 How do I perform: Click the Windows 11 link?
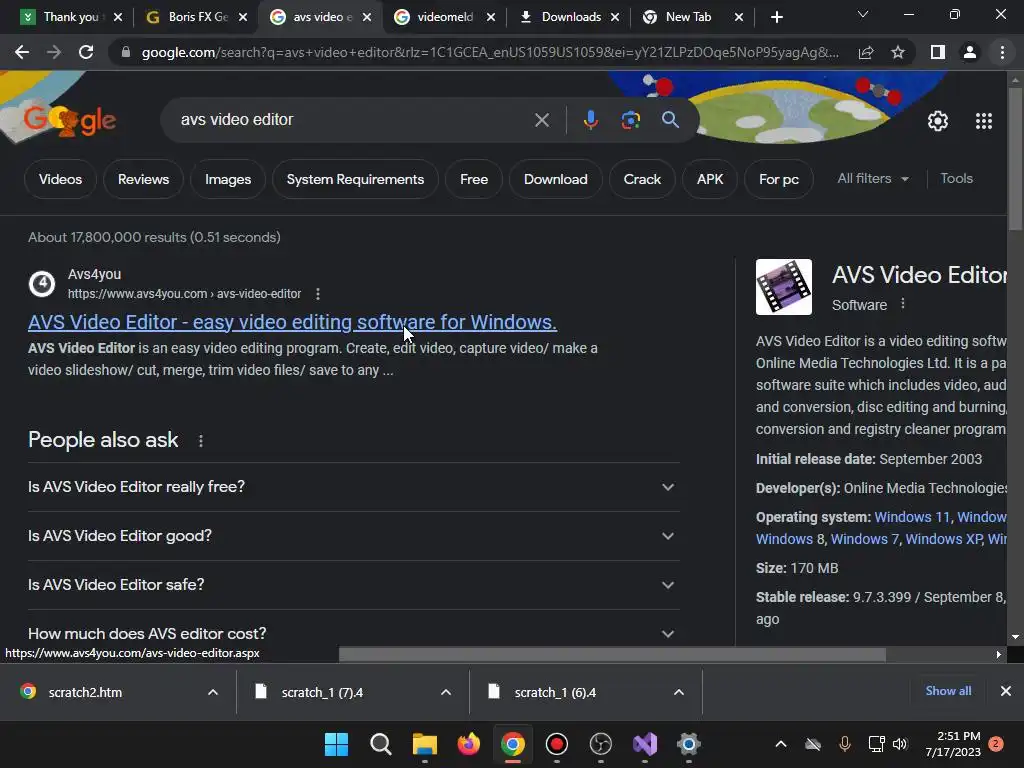click(912, 517)
